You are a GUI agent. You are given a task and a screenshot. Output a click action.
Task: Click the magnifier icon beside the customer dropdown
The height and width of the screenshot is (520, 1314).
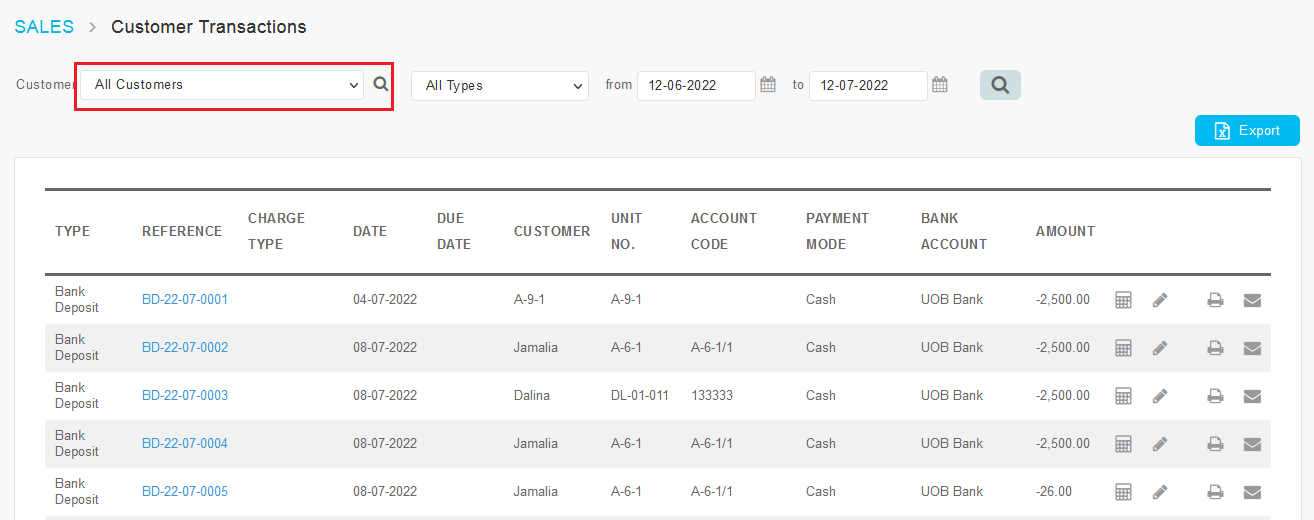pyautogui.click(x=381, y=85)
